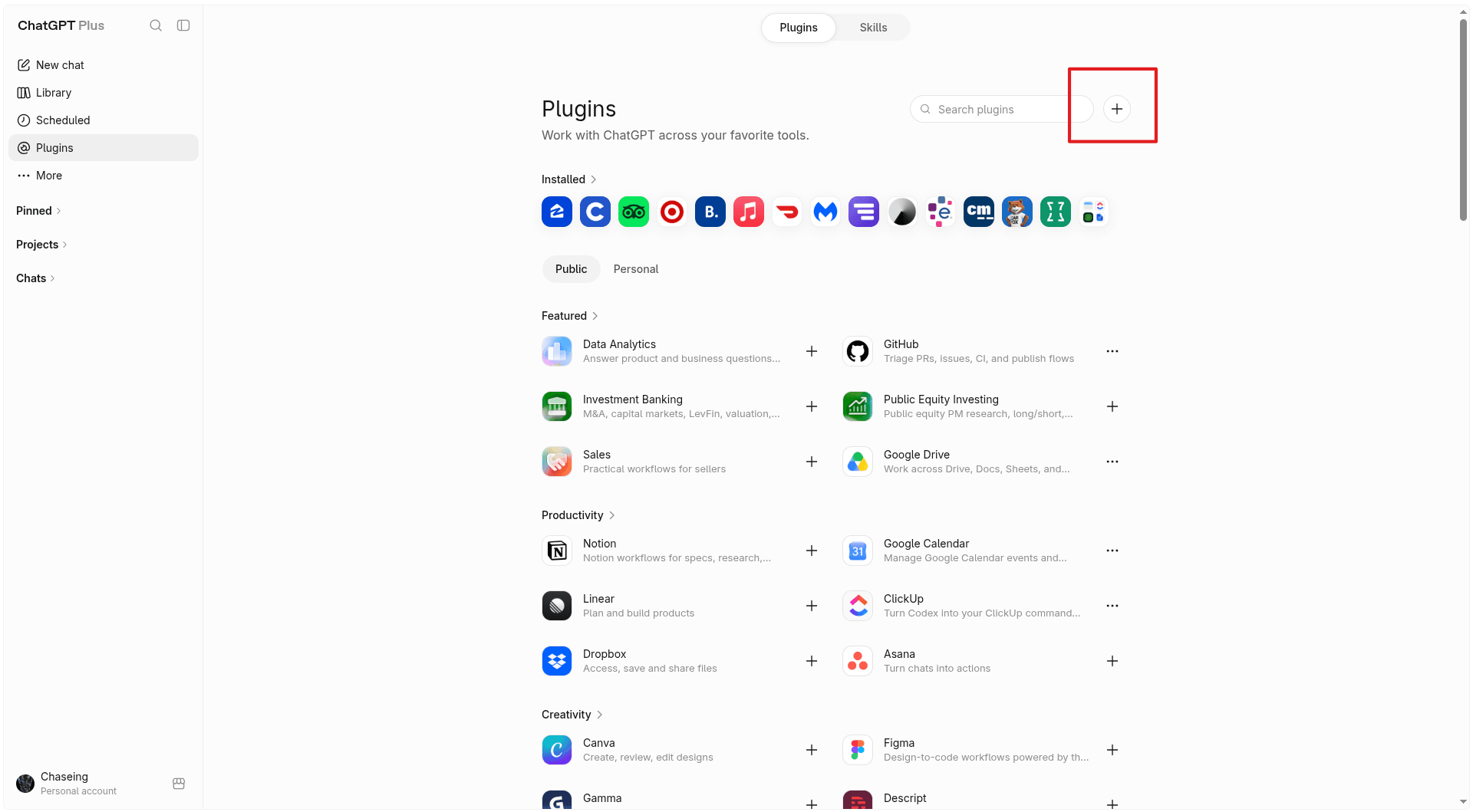Collapse the sidebar with the panel toggle icon
Screen dimensions: 1473x812
[x=183, y=25]
